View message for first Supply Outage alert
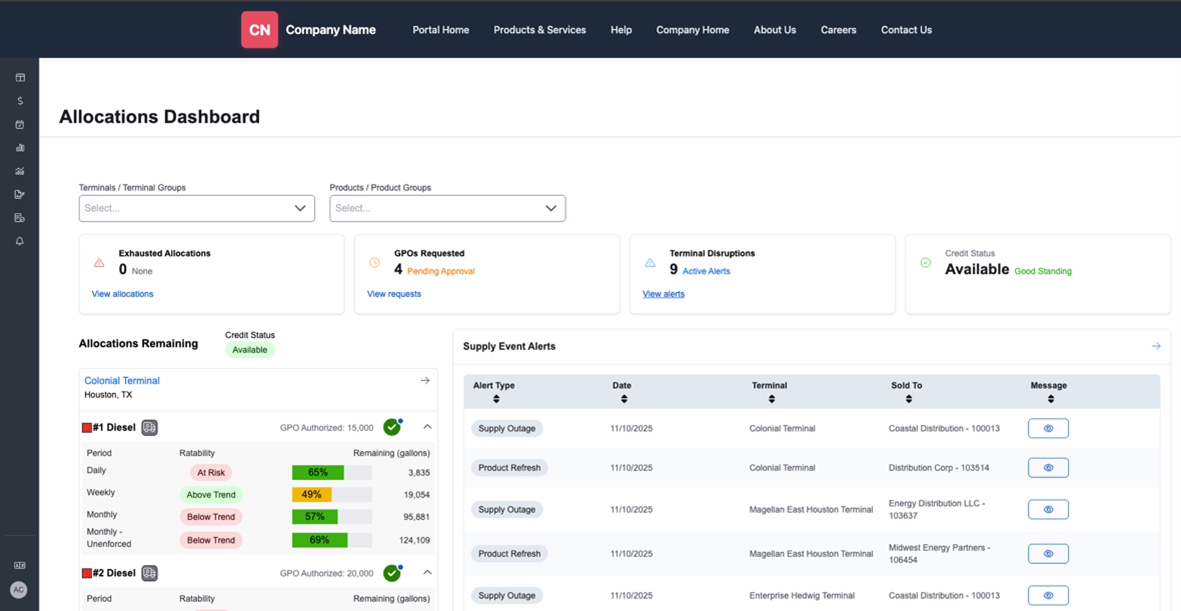 [1048, 428]
